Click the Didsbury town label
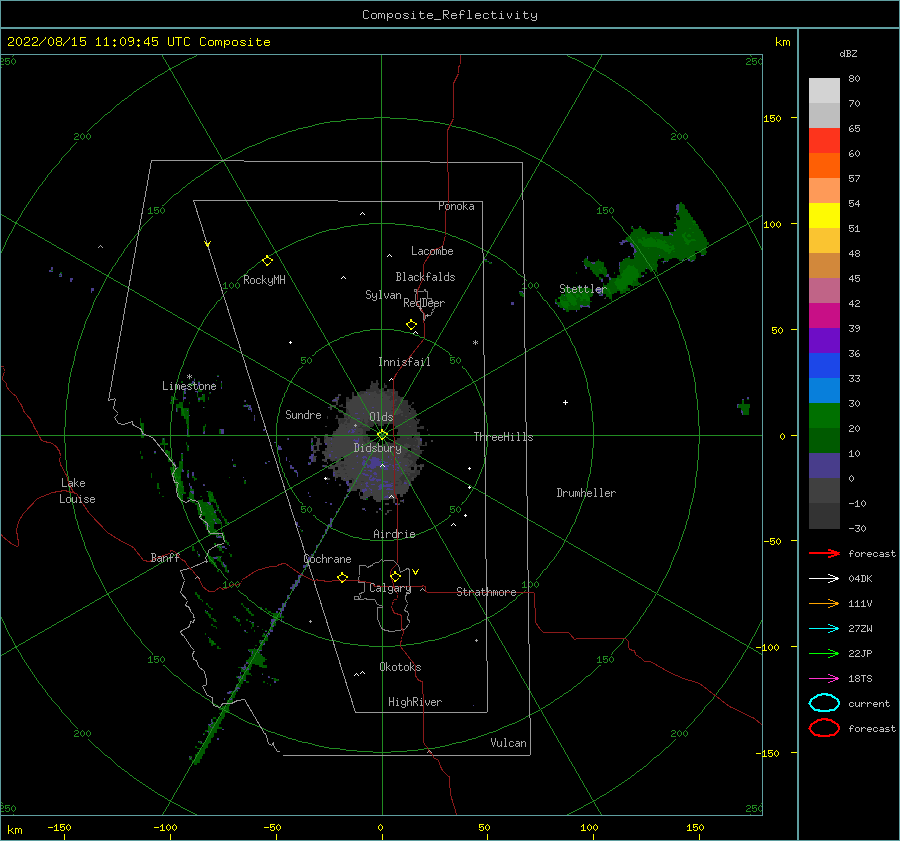 coord(377,448)
